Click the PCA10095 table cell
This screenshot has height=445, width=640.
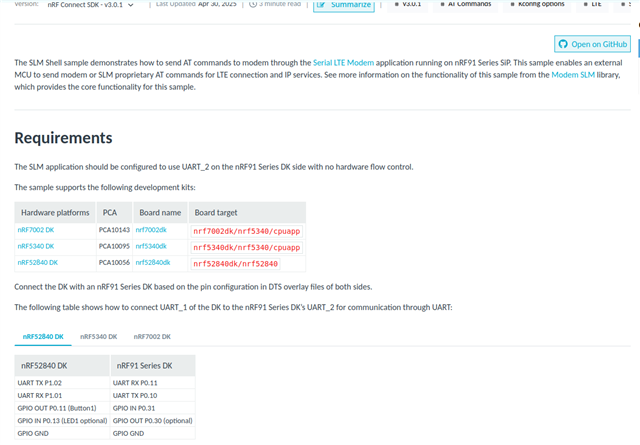click(114, 246)
